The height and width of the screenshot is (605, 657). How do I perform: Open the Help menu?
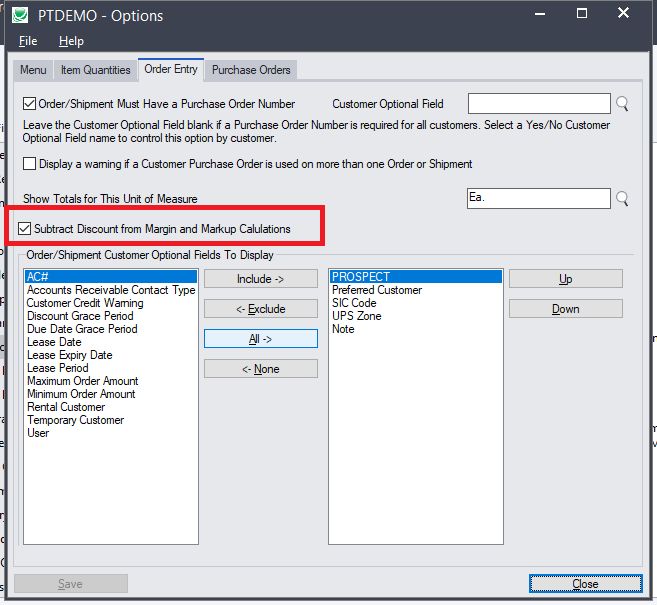(x=71, y=41)
